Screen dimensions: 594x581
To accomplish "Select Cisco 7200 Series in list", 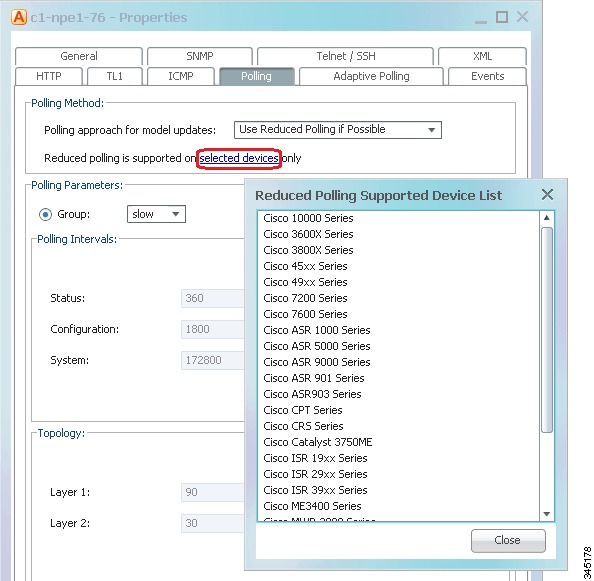I will coord(399,298).
